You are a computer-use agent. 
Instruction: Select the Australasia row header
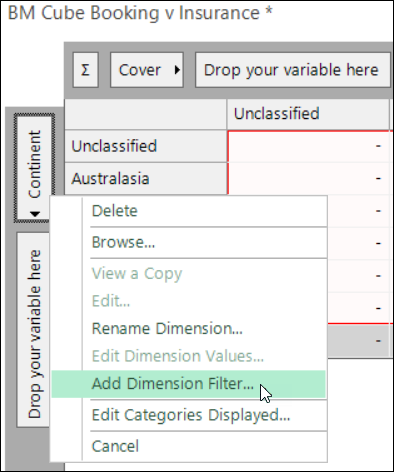point(146,179)
